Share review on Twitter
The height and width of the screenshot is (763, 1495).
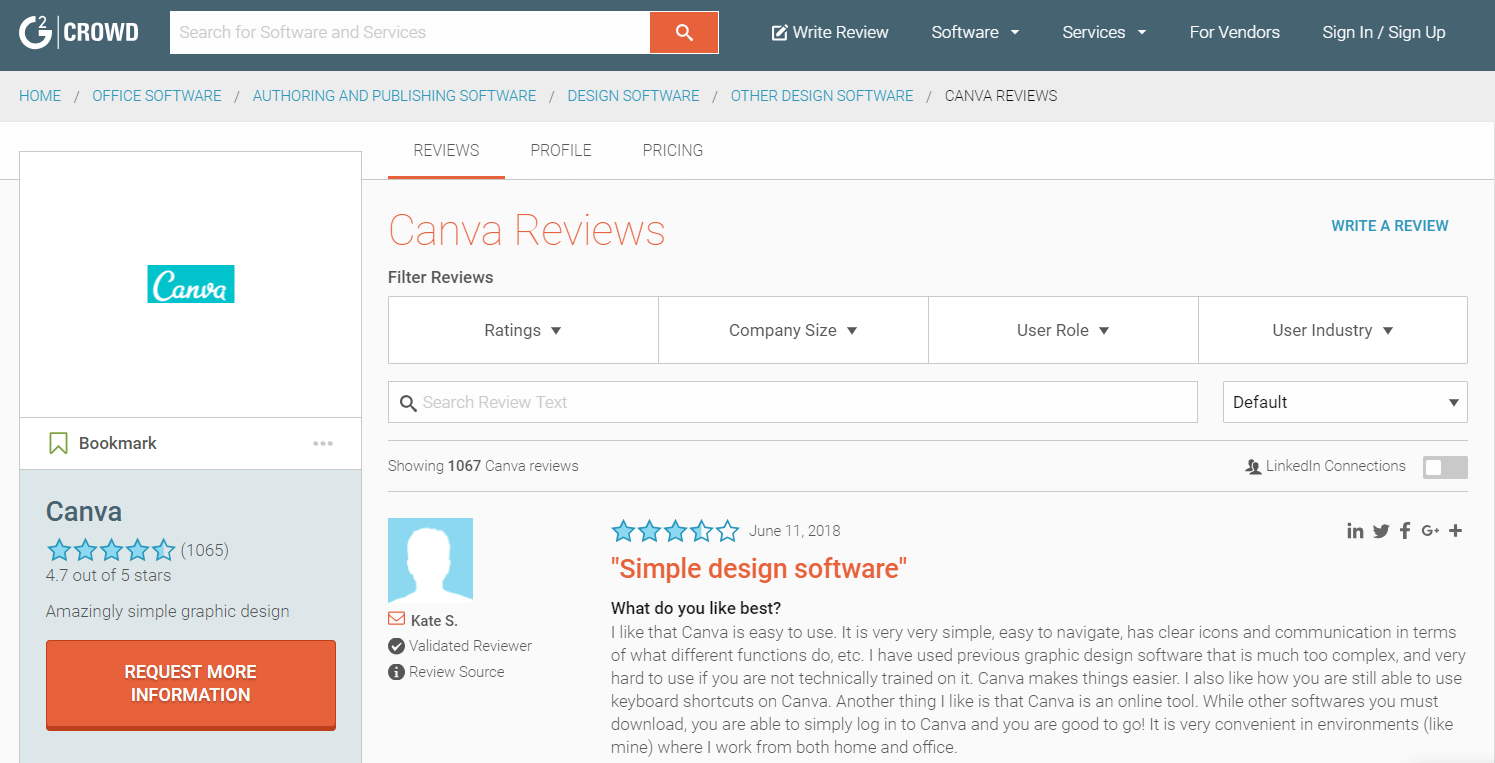click(1381, 531)
